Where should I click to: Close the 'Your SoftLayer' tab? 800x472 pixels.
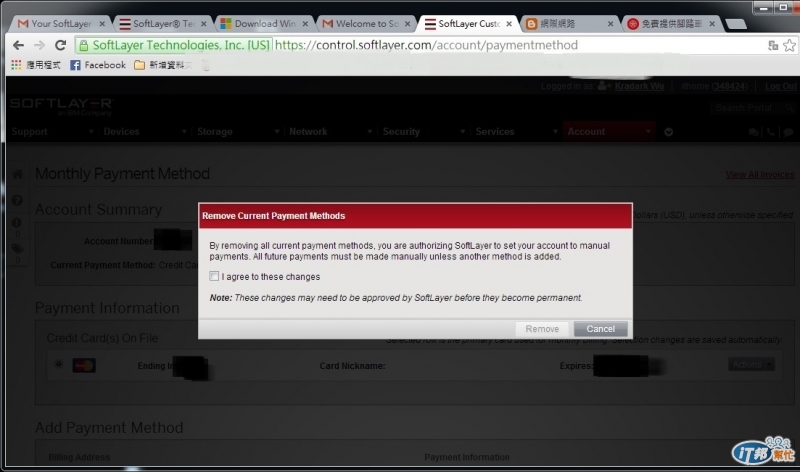tap(102, 24)
